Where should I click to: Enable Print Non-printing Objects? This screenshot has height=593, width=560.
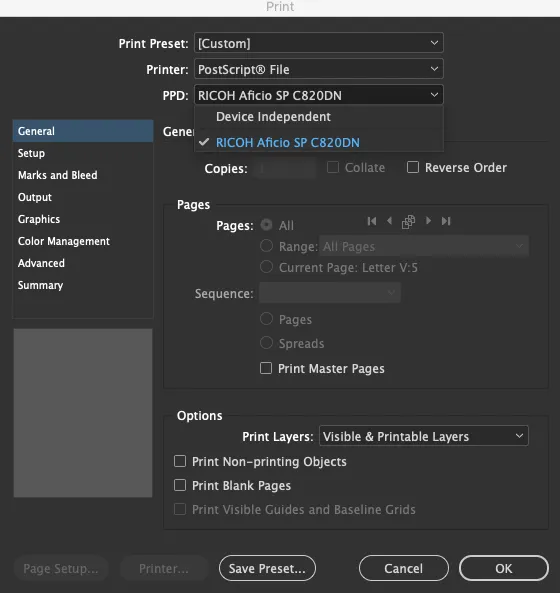point(180,461)
